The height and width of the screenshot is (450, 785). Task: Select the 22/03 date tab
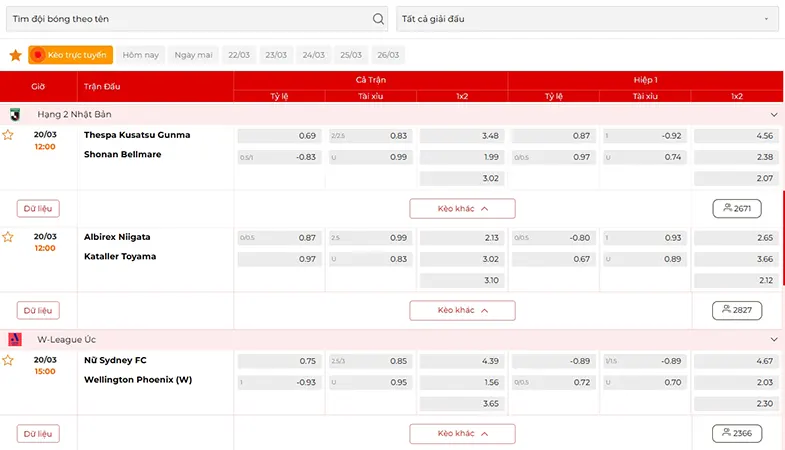tap(239, 55)
